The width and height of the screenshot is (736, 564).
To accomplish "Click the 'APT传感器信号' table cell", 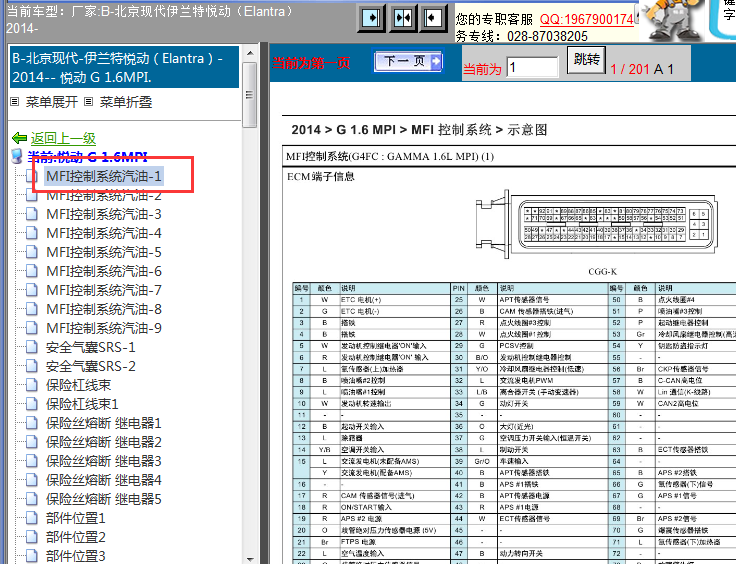I will click(552, 299).
